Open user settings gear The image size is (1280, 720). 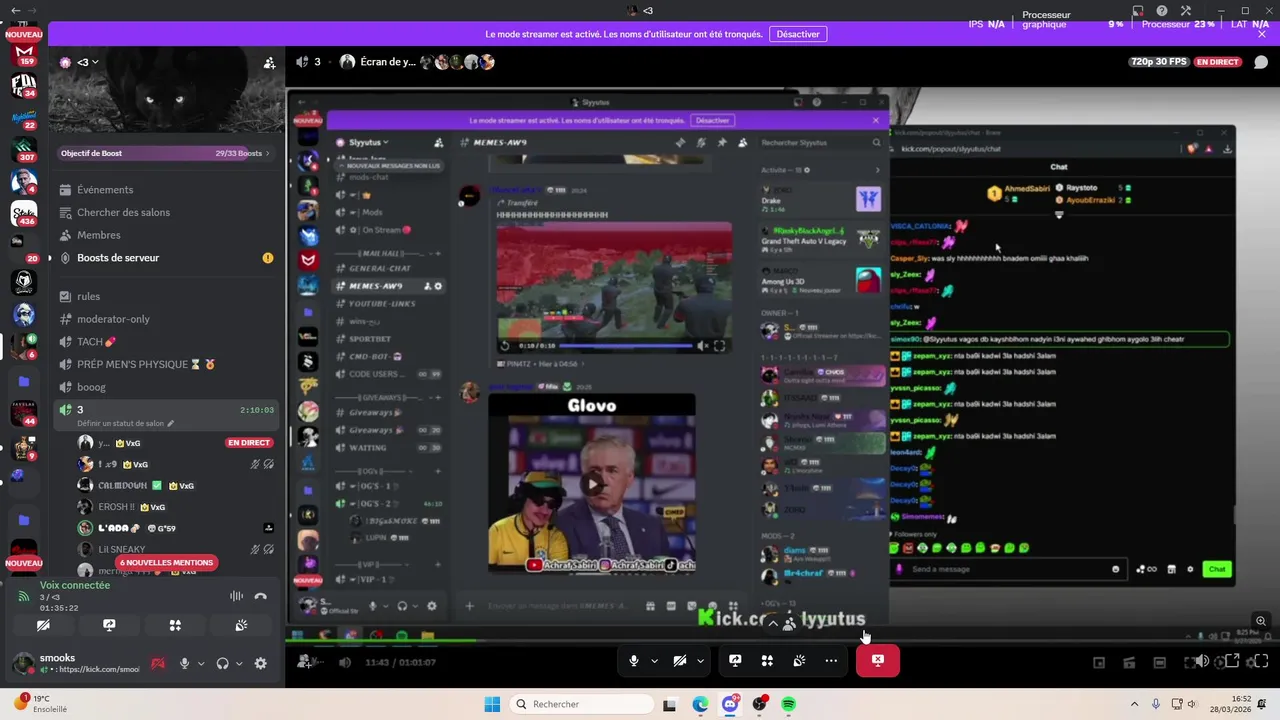261,663
